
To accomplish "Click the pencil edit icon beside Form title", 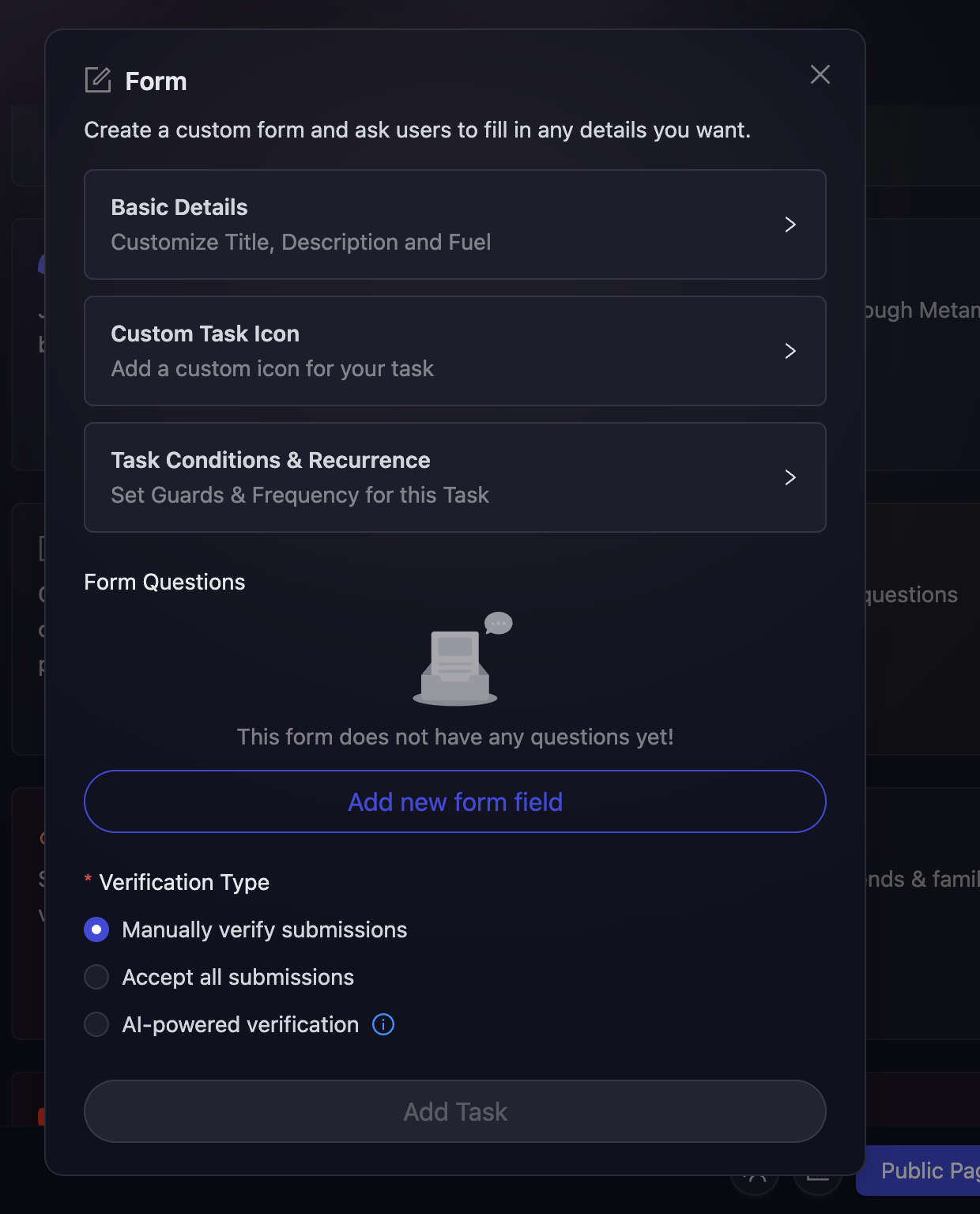I will (97, 80).
